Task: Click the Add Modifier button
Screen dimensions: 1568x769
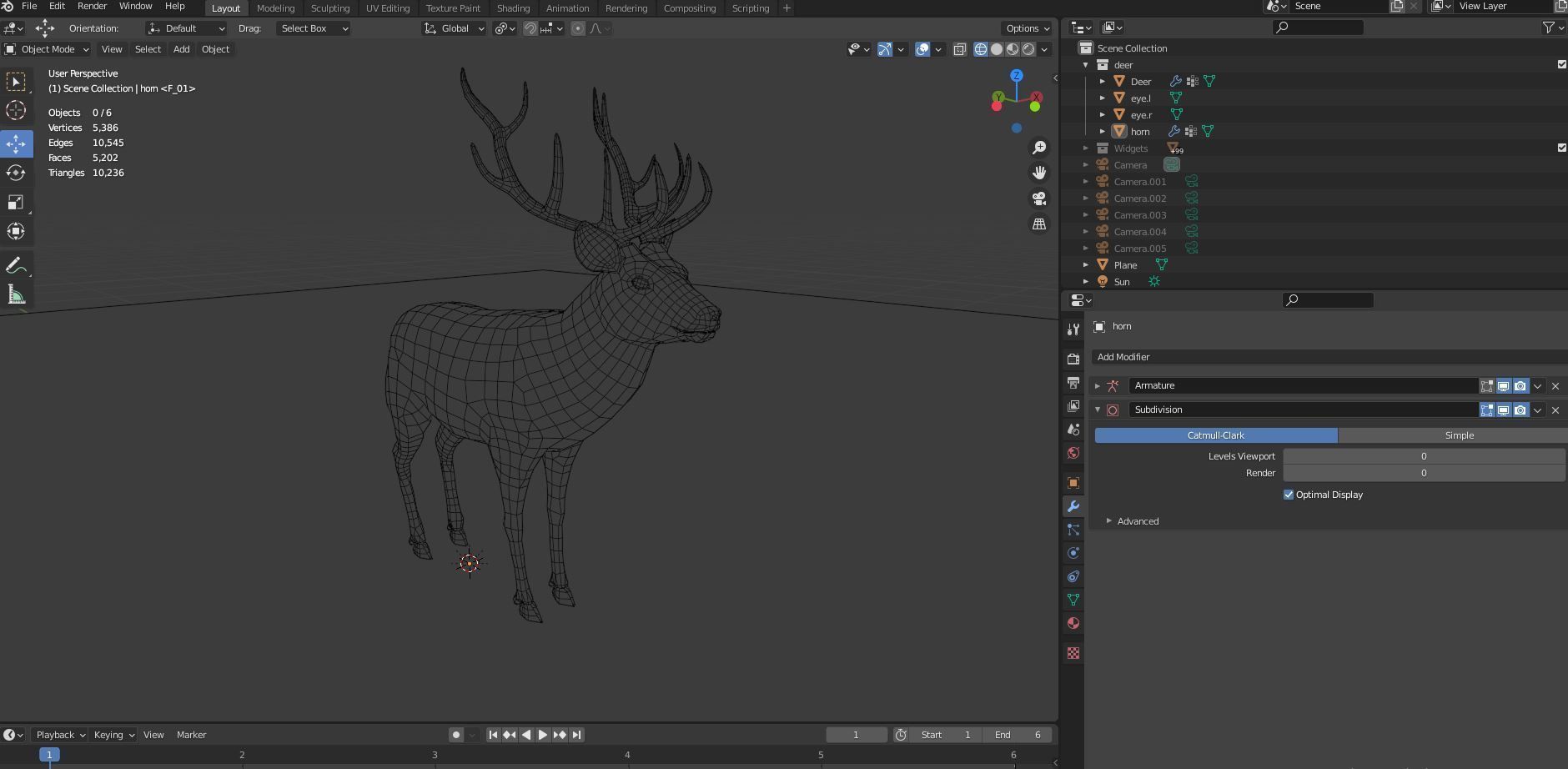Action: pyautogui.click(x=1329, y=357)
